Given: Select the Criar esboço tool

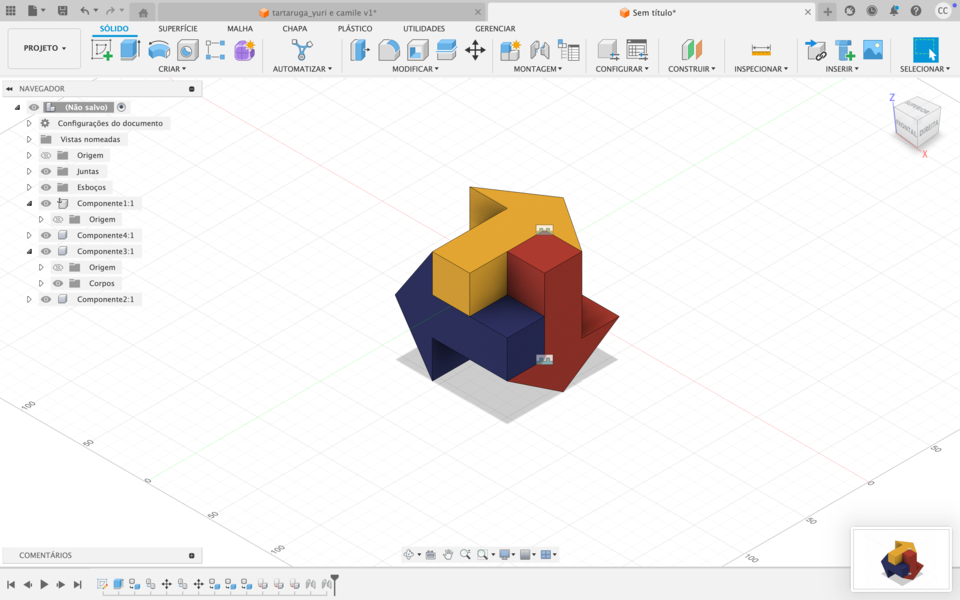Looking at the screenshot, I should point(101,50).
